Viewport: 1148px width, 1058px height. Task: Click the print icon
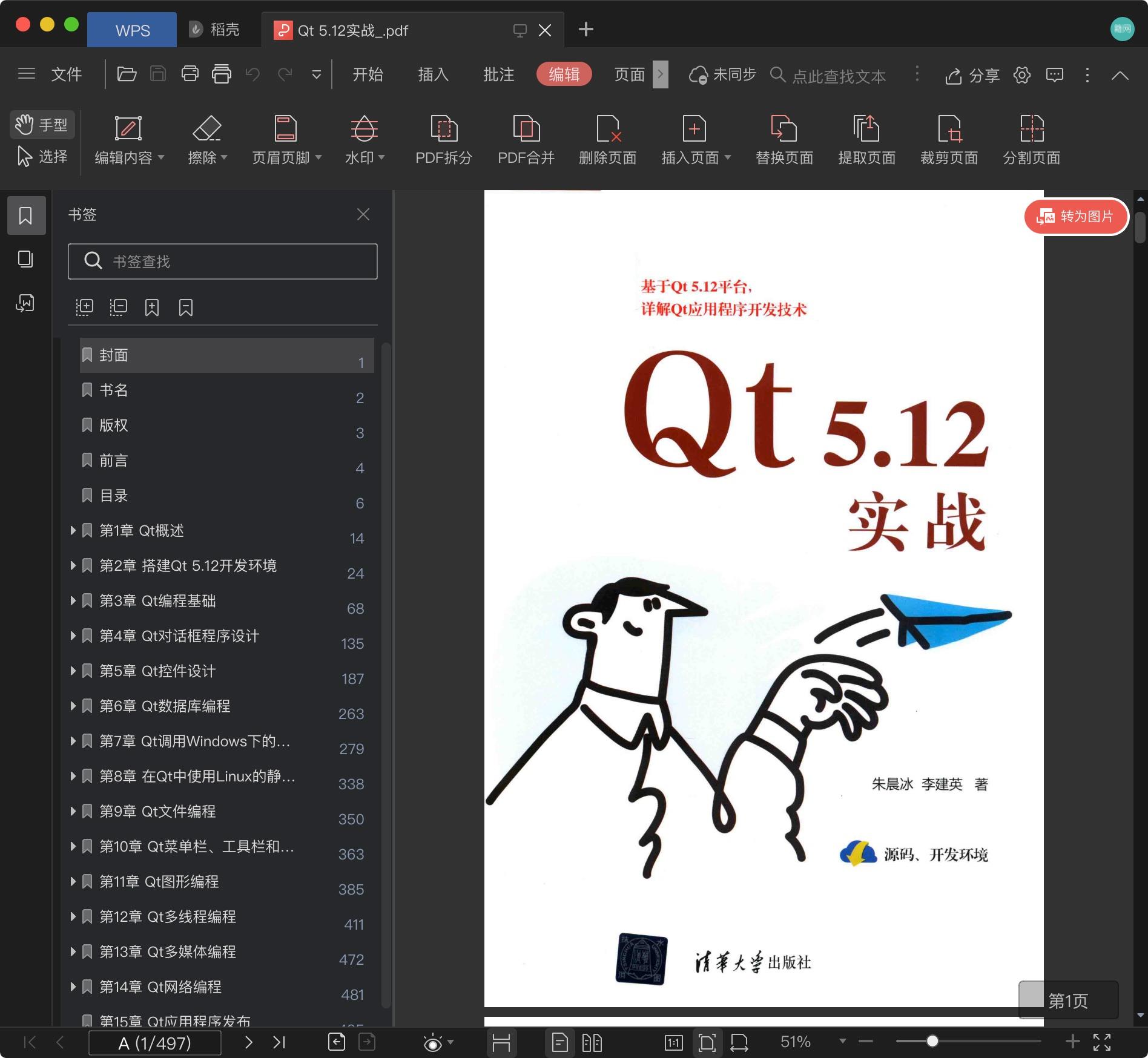pyautogui.click(x=190, y=74)
